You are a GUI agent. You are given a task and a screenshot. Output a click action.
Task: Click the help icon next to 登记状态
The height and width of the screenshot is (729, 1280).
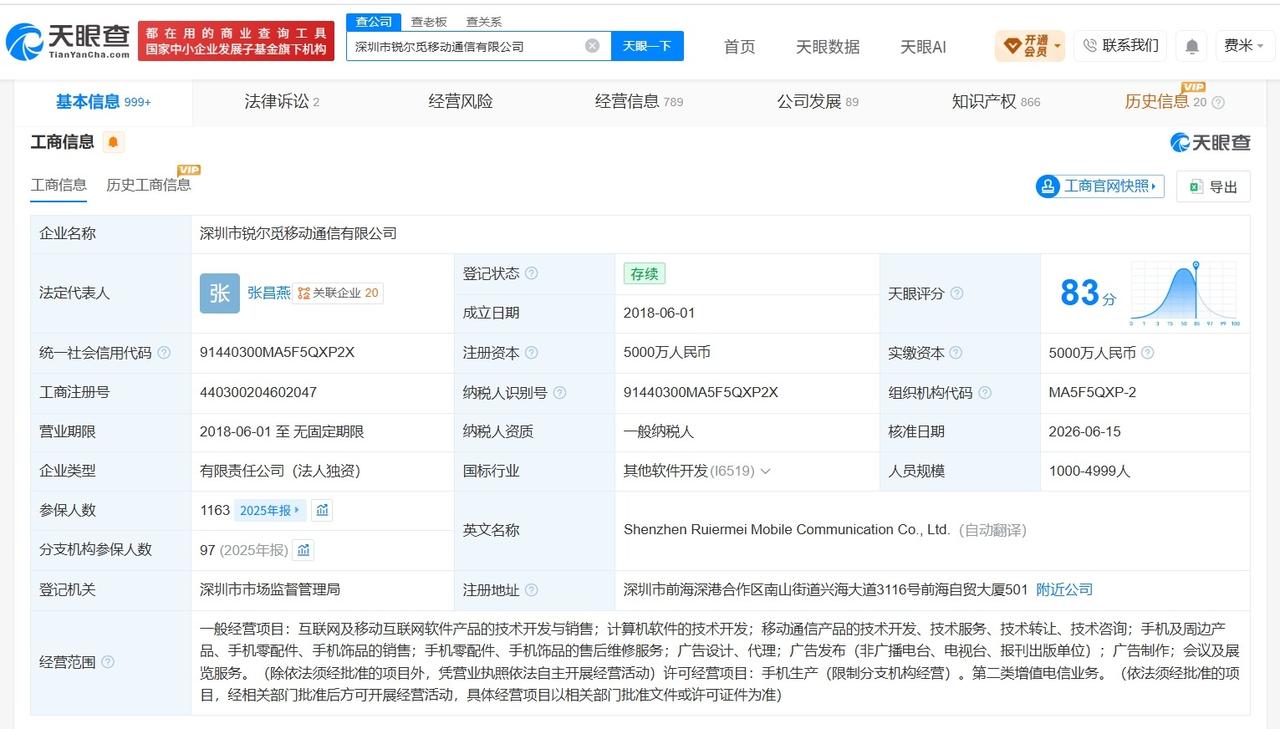[x=531, y=273]
